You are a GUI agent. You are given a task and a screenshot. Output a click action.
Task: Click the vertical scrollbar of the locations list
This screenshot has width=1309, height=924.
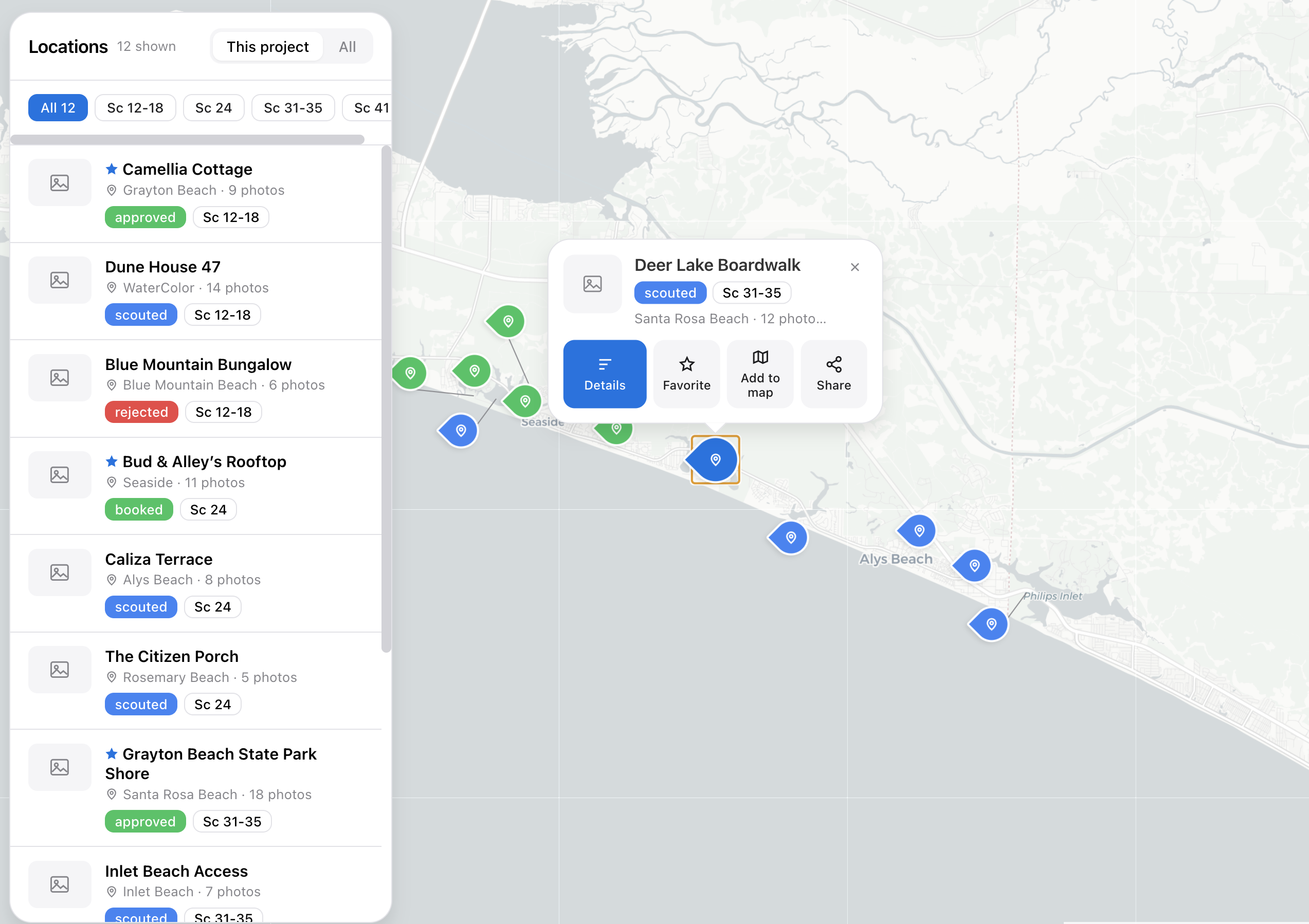point(386,399)
